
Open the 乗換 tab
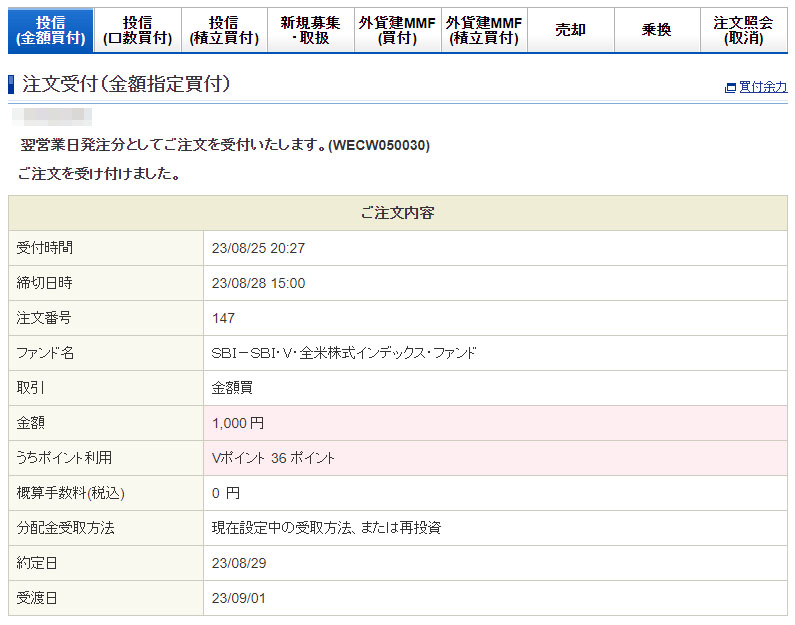click(x=656, y=30)
